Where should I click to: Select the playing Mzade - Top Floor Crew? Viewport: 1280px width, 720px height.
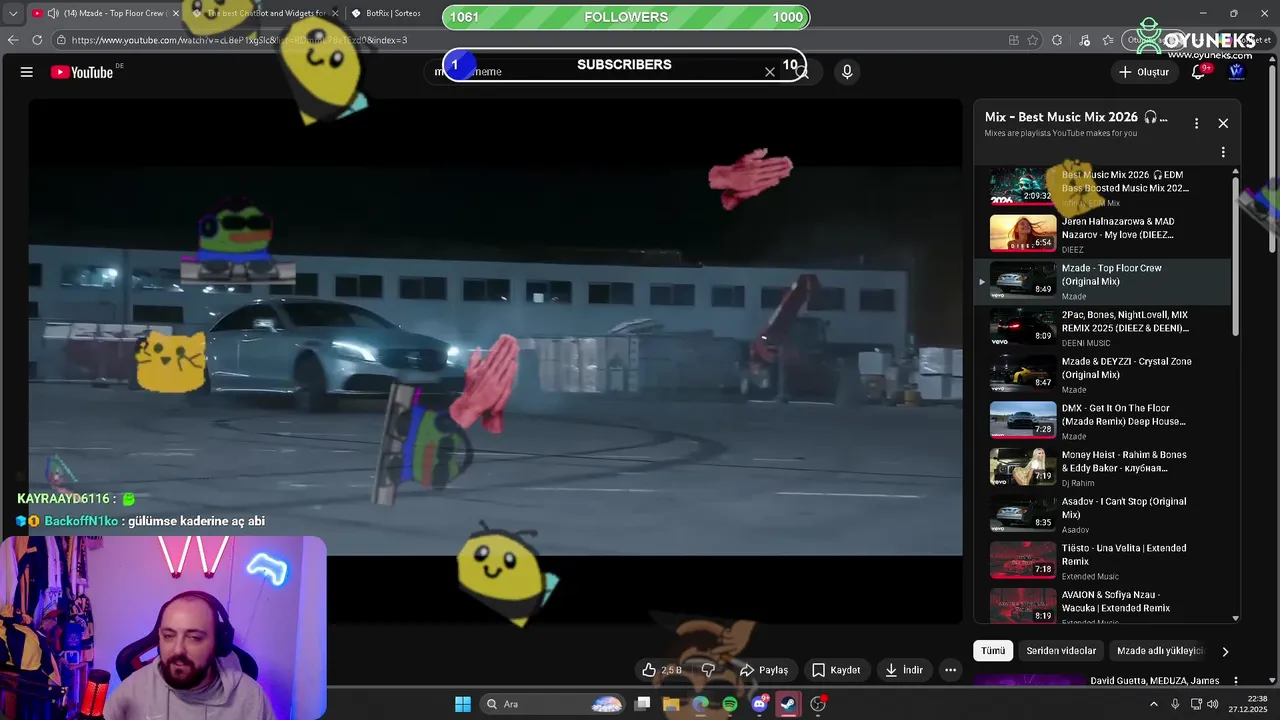[1102, 282]
